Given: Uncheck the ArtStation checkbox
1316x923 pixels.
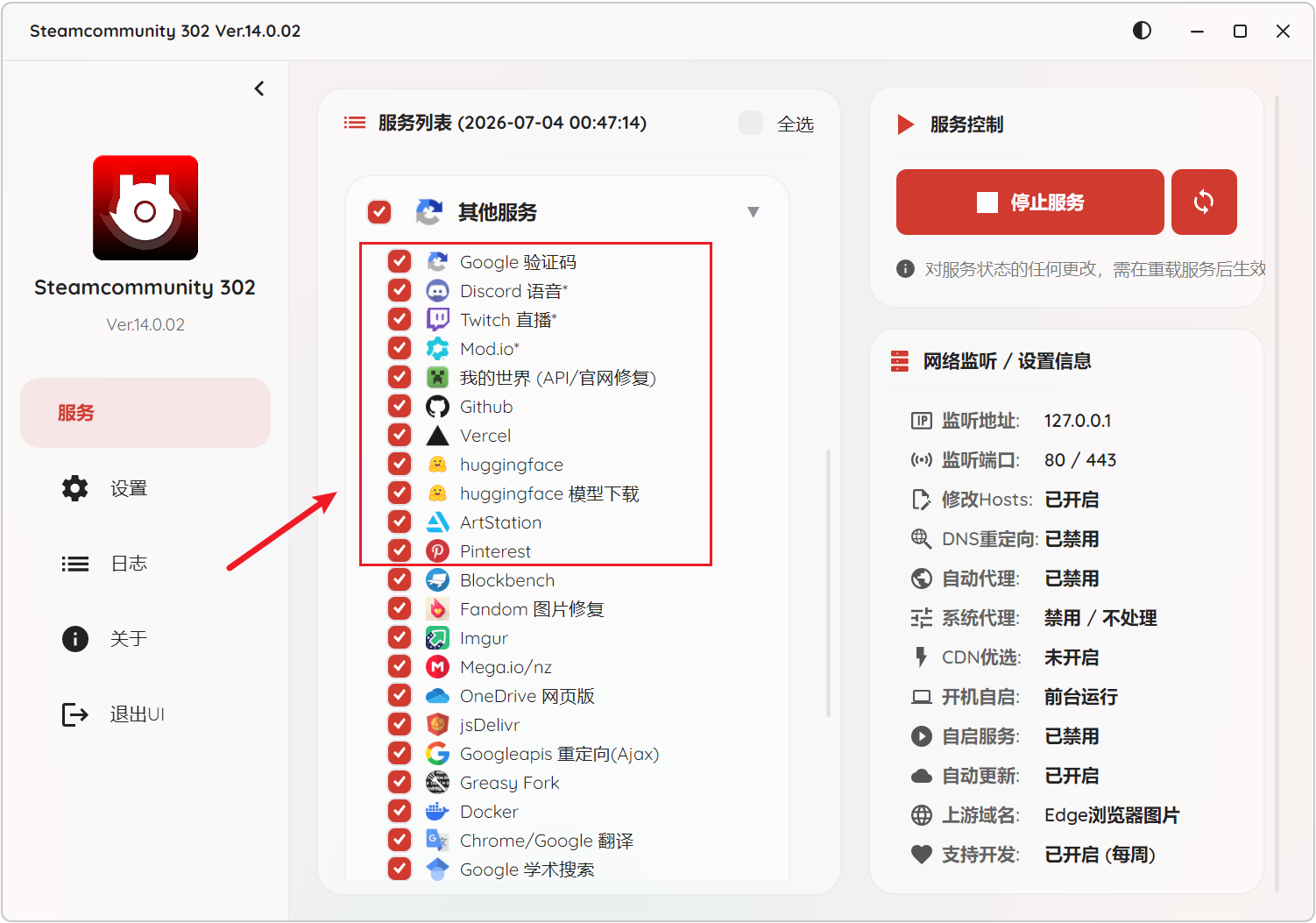Looking at the screenshot, I should click(400, 522).
